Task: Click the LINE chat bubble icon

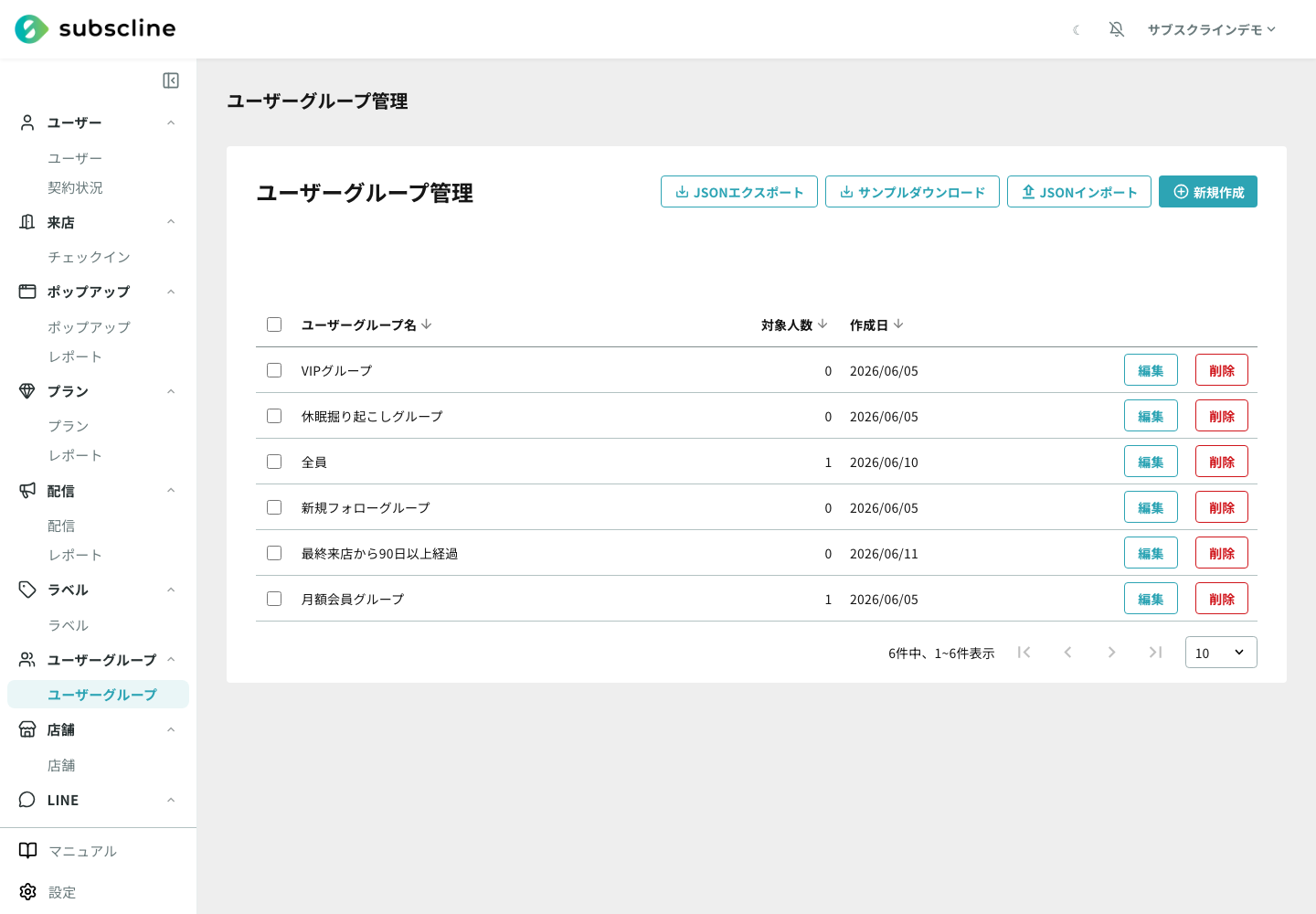Action: click(x=27, y=800)
